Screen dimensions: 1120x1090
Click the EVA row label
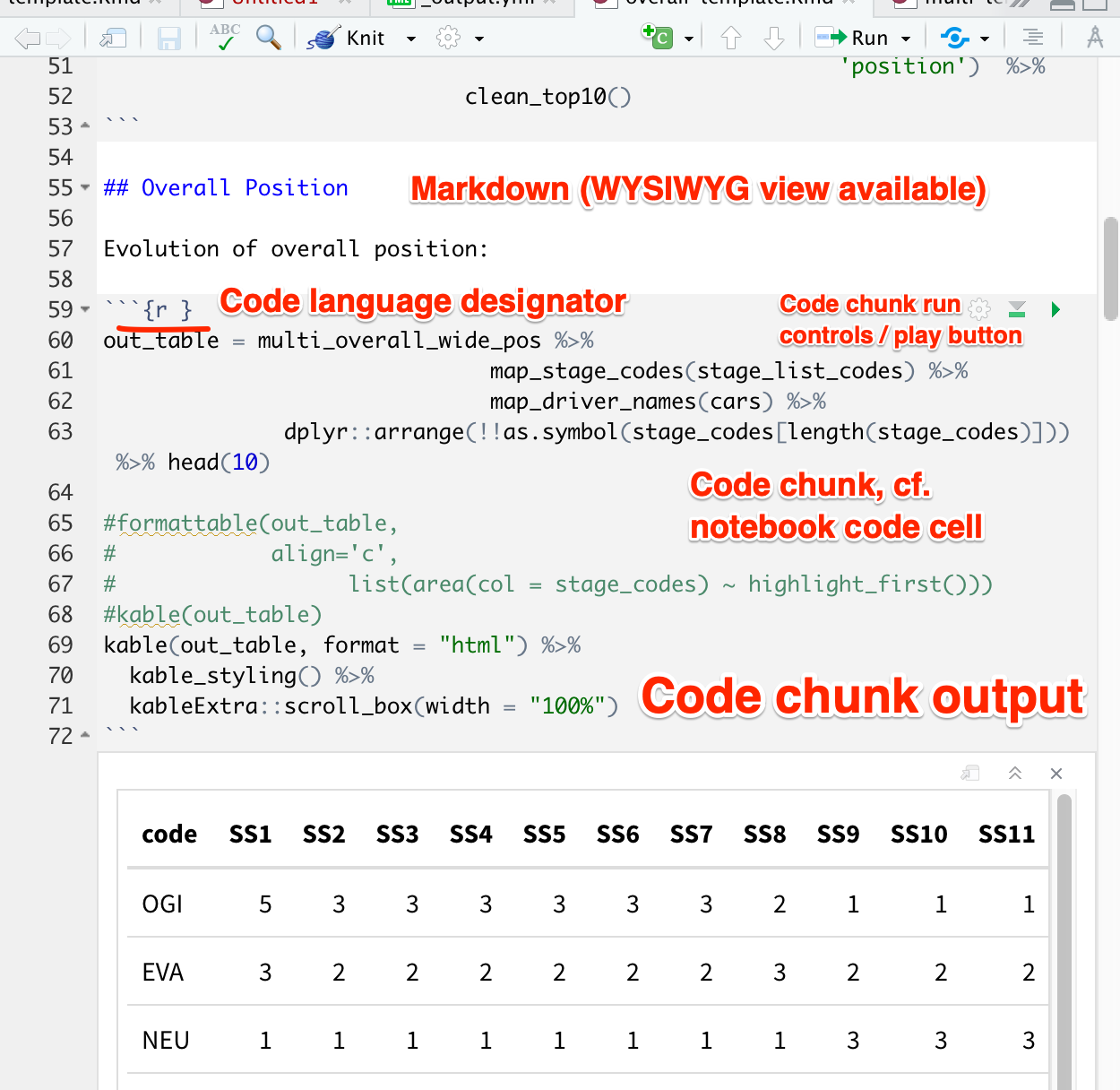(x=162, y=972)
